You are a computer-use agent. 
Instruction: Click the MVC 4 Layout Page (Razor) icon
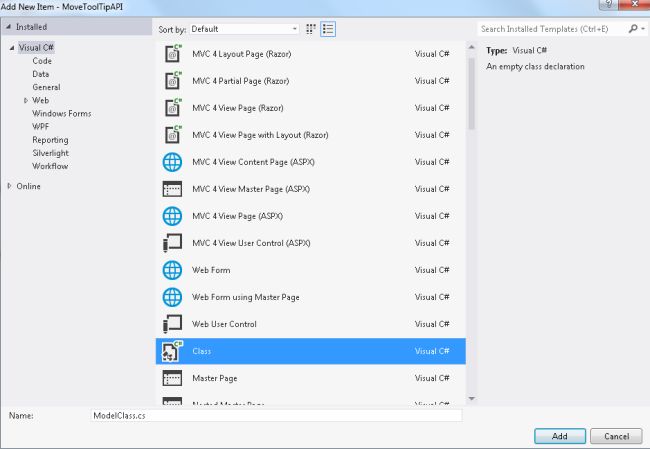172,53
